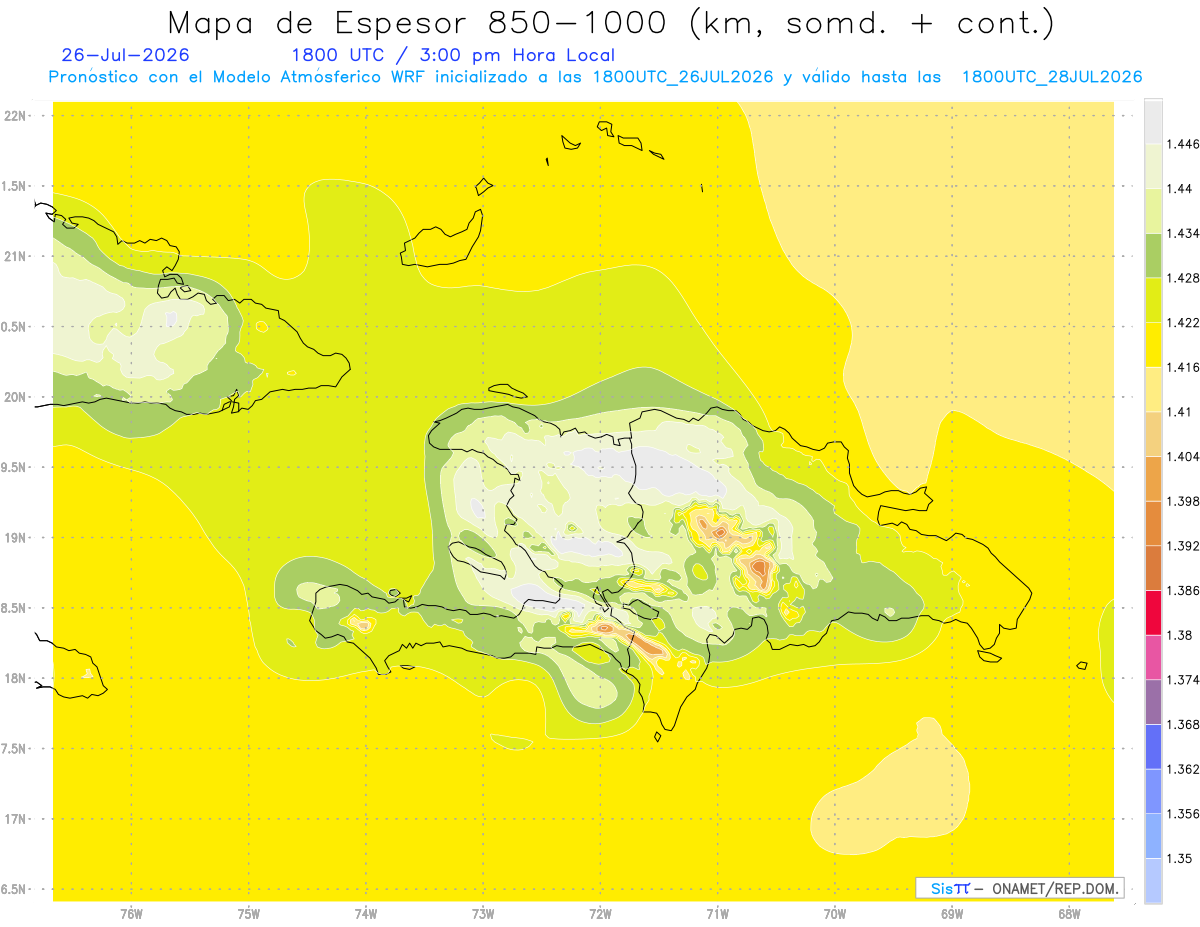Image resolution: width=1200 pixels, height=927 pixels.
Task: Click the green colorbar segment between 1.428 and 1.434
Action: (1153, 256)
